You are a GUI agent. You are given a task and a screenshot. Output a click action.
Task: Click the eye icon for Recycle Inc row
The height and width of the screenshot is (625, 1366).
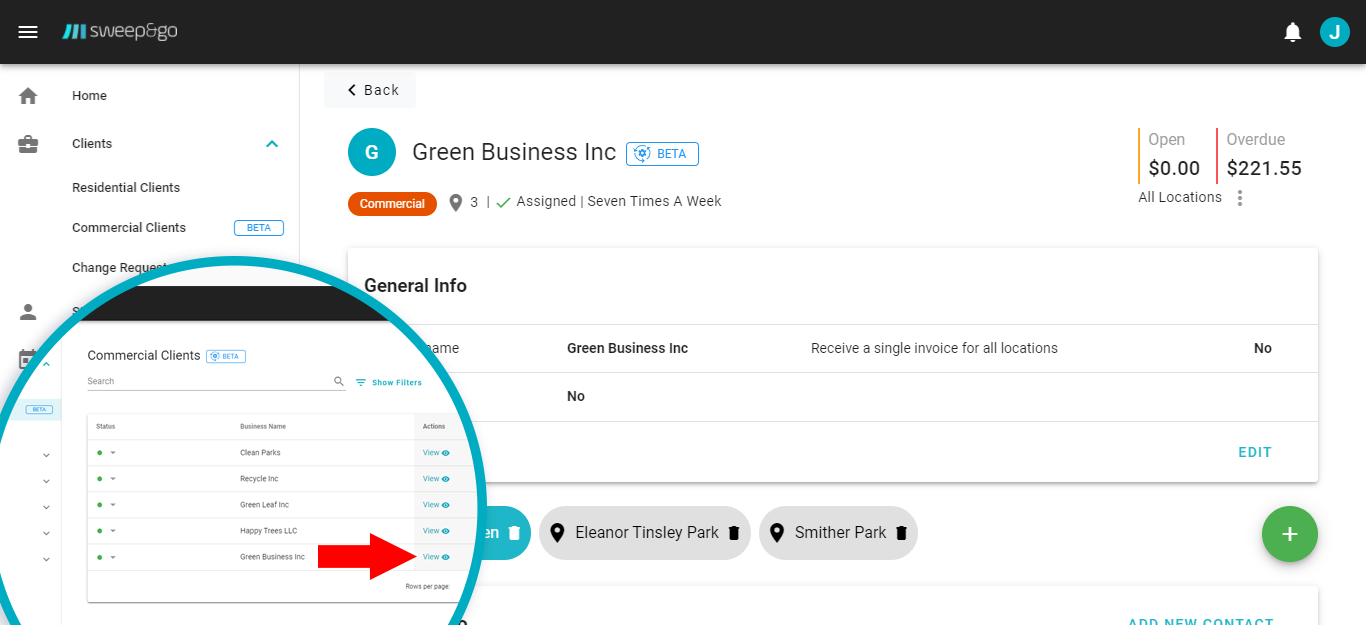(446, 479)
